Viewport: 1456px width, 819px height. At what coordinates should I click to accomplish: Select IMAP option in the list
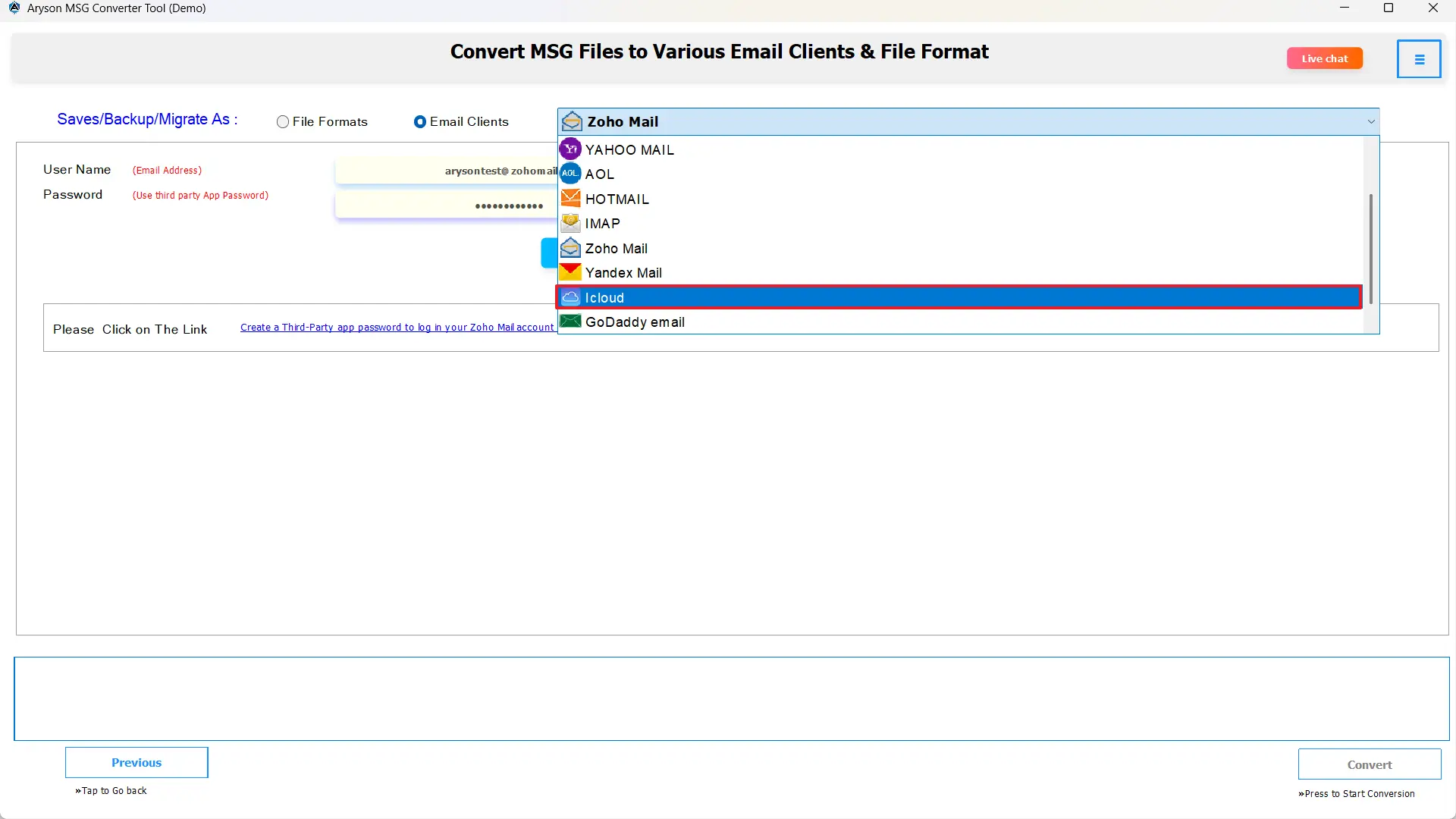point(961,223)
